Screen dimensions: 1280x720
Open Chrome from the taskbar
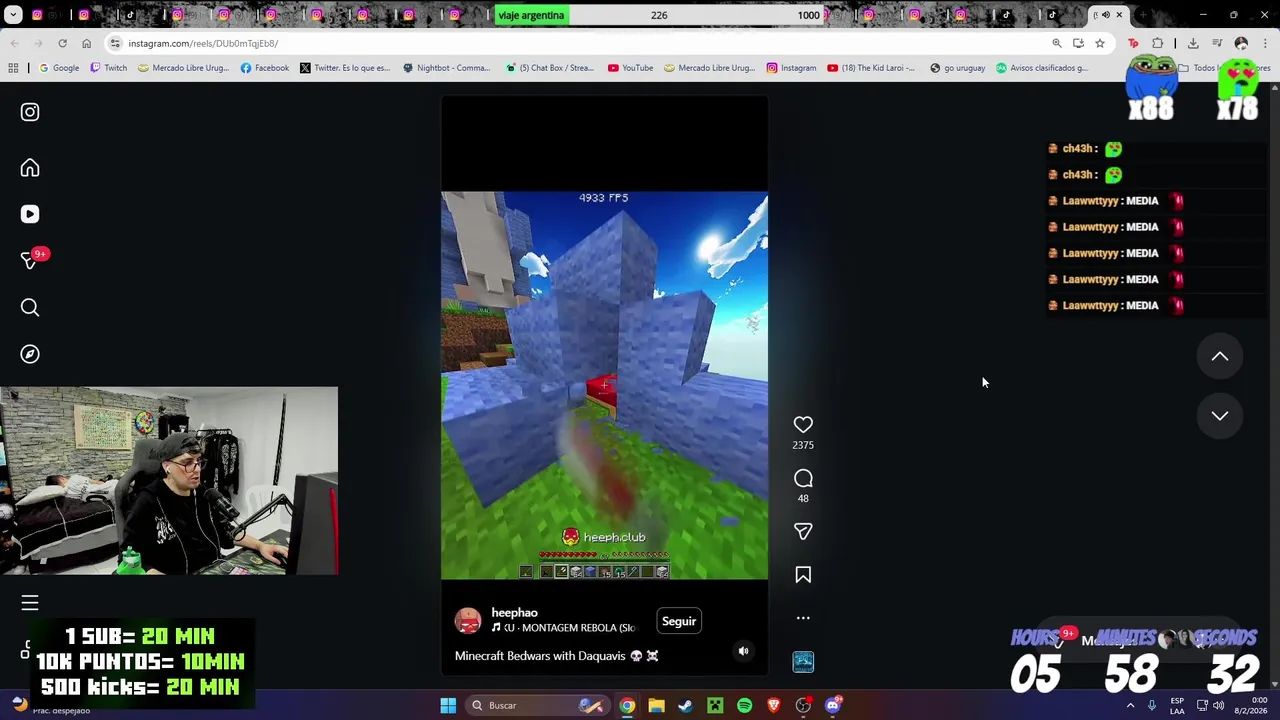pyautogui.click(x=626, y=705)
